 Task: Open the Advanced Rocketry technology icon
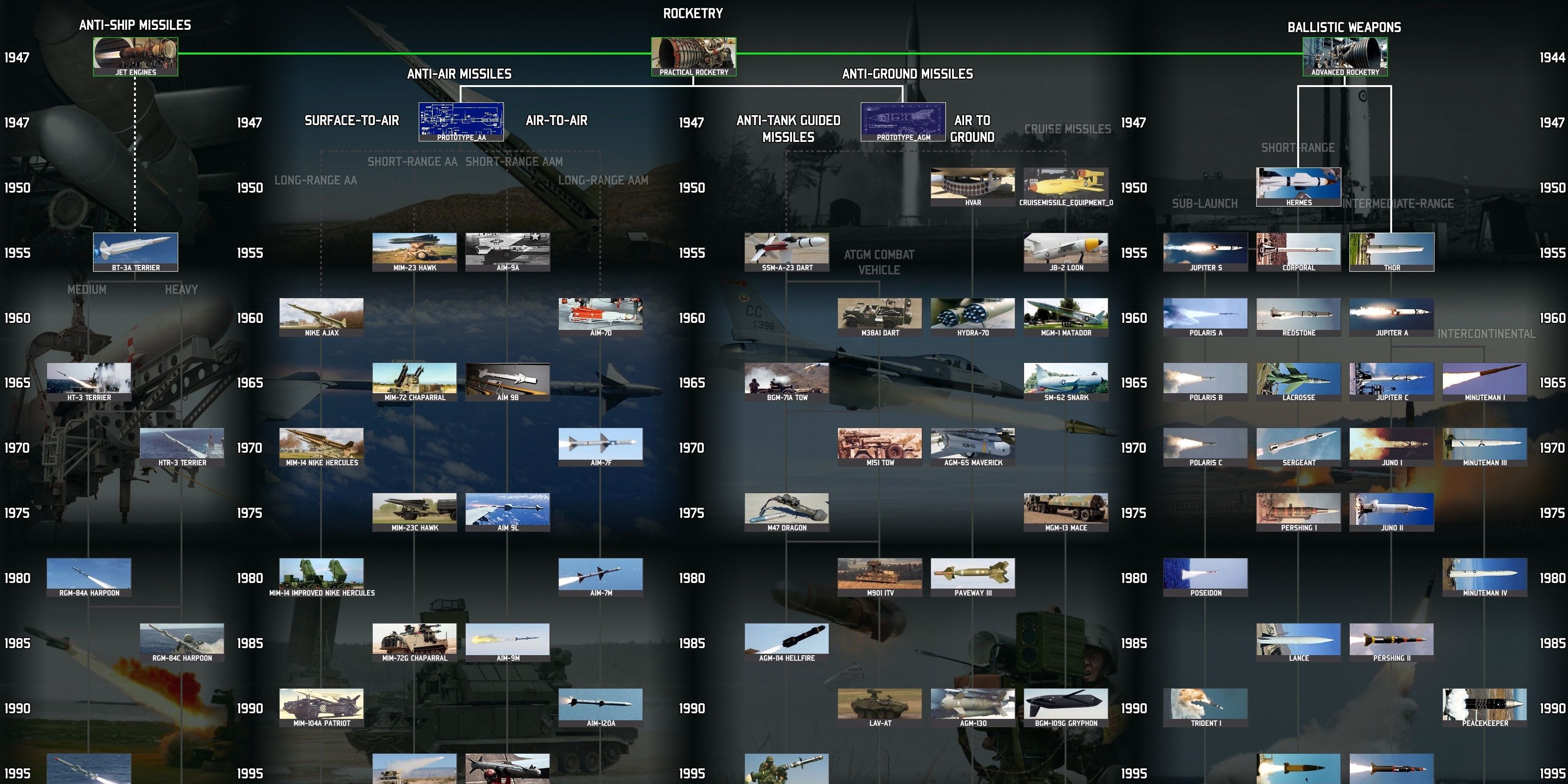click(x=1345, y=56)
